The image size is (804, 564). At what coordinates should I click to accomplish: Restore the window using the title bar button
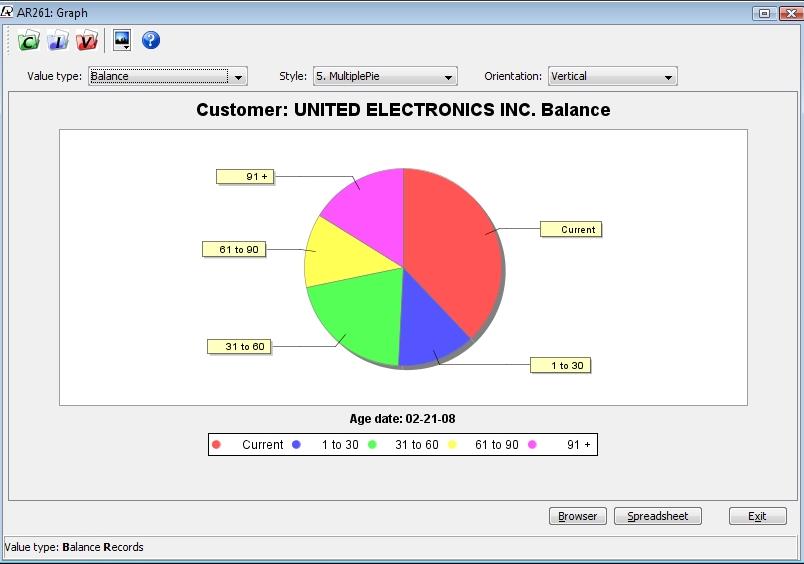pos(764,13)
